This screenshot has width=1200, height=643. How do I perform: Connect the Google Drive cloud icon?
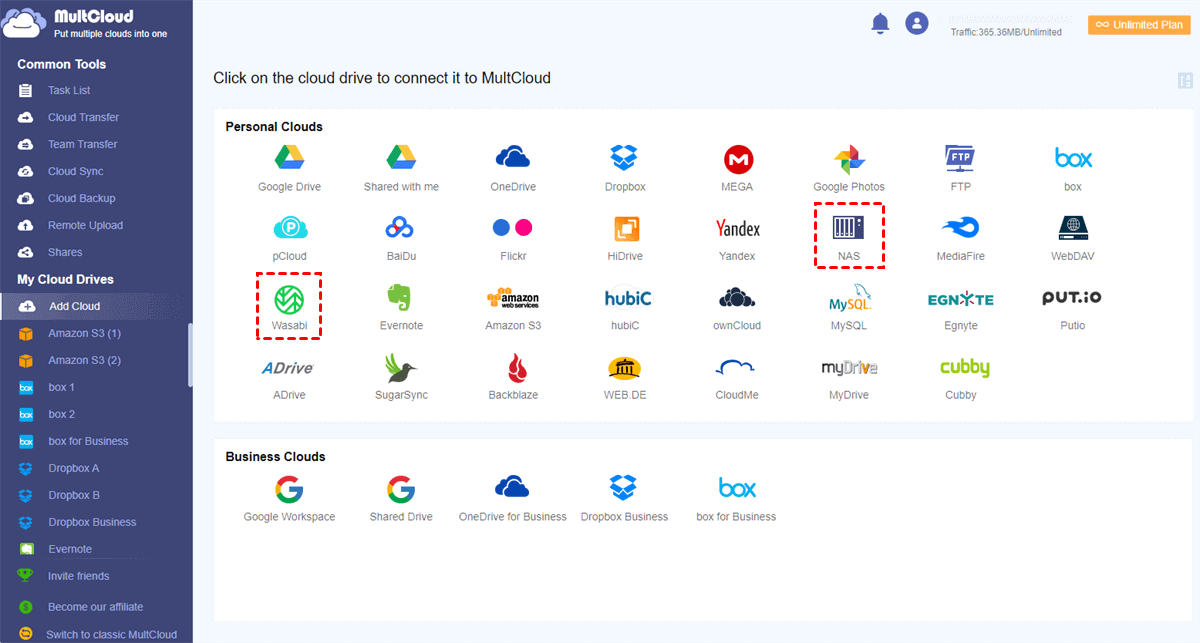[289, 158]
